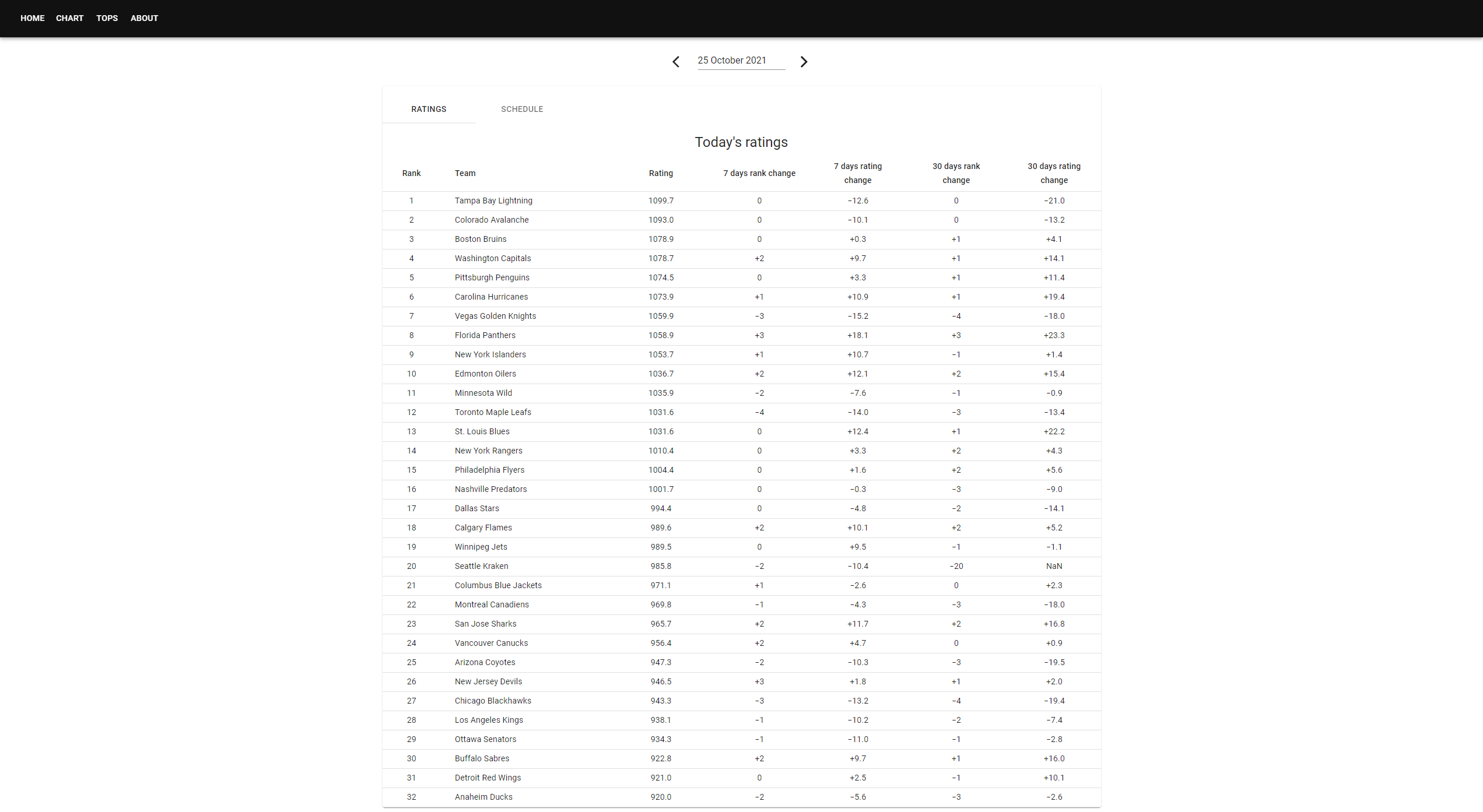Choose Nashville Predators team name
Image resolution: width=1483 pixels, height=812 pixels.
(490, 489)
